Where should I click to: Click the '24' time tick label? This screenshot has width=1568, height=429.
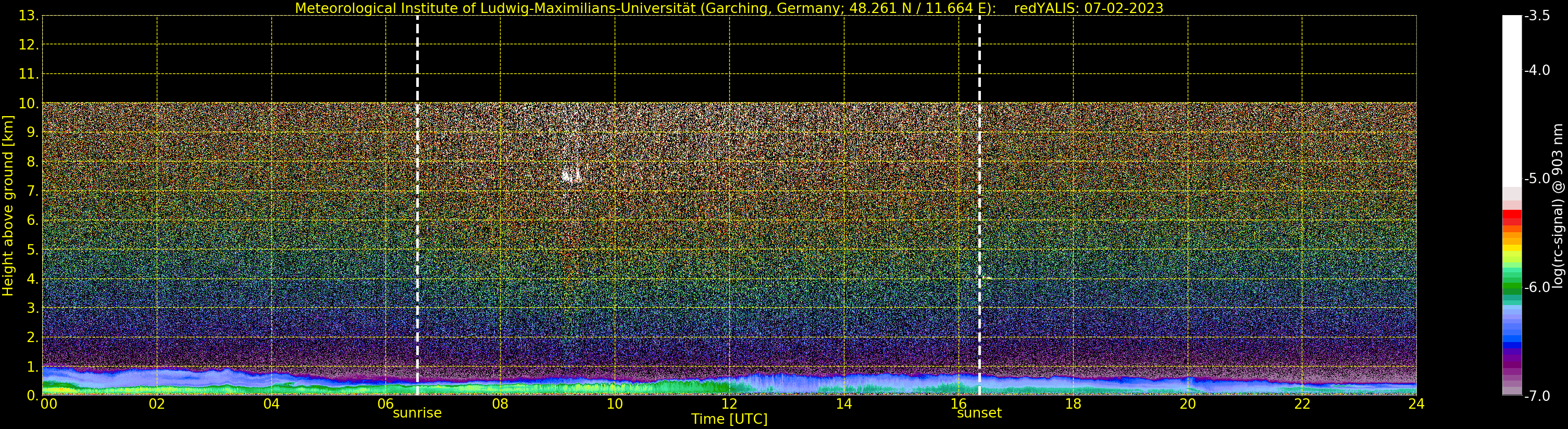pyautogui.click(x=1416, y=404)
